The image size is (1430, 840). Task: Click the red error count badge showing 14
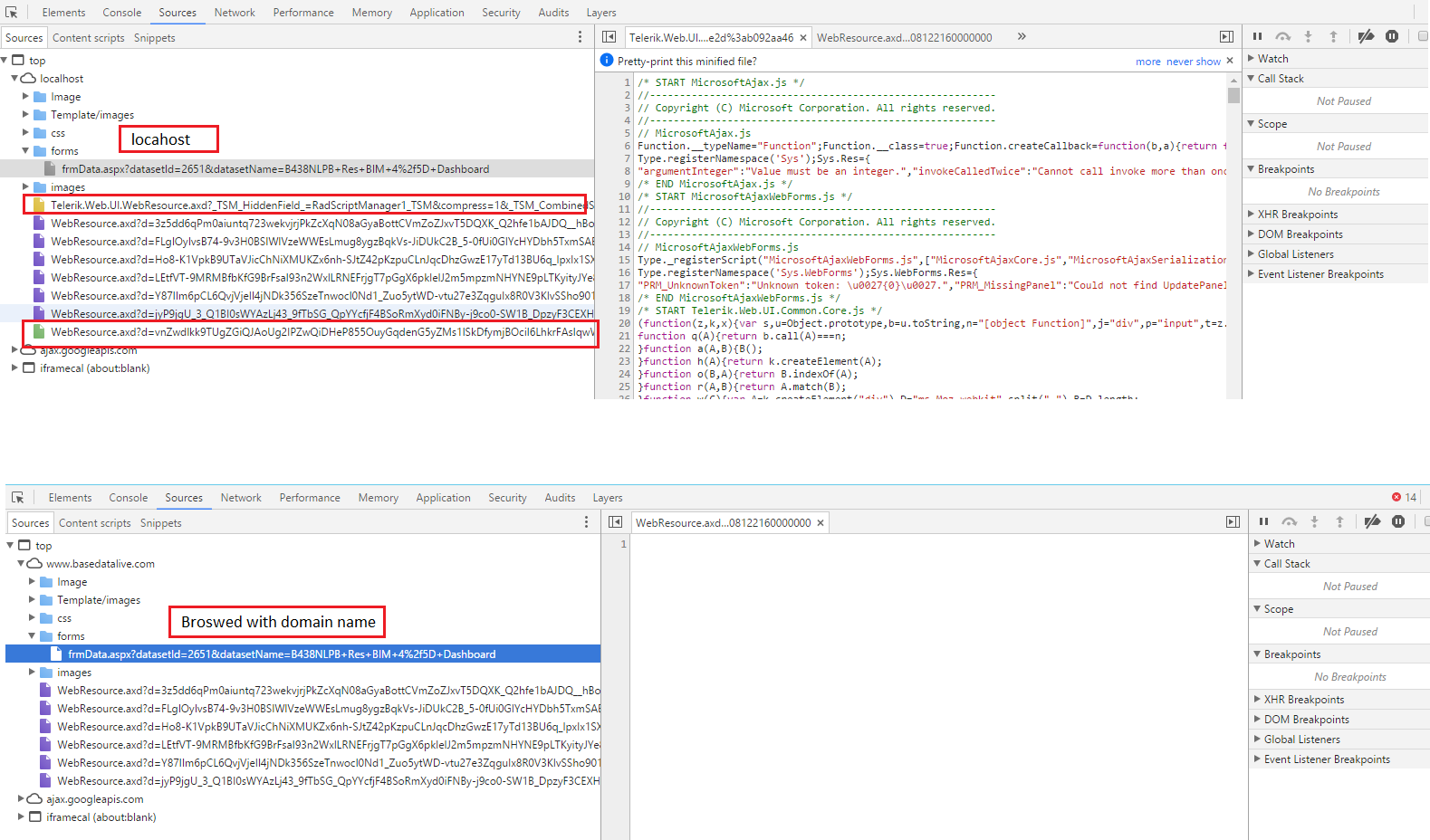[1404, 498]
